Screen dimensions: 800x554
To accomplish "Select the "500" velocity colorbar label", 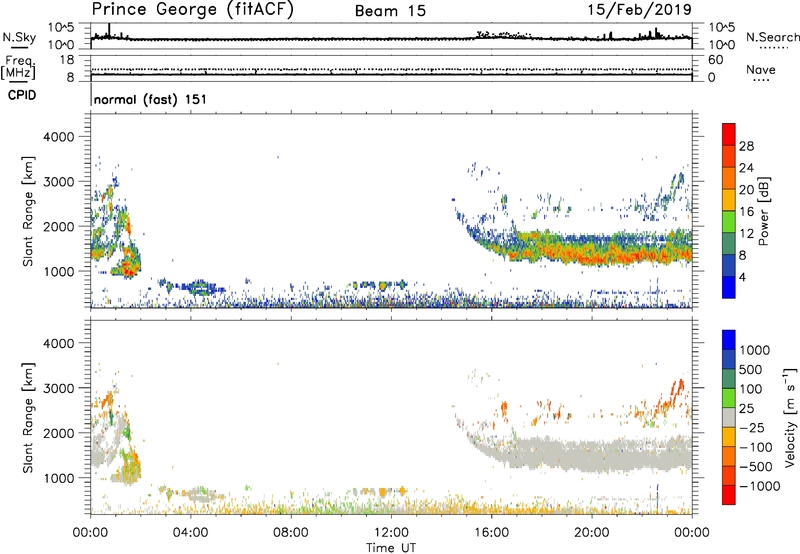I will pyautogui.click(x=751, y=370).
